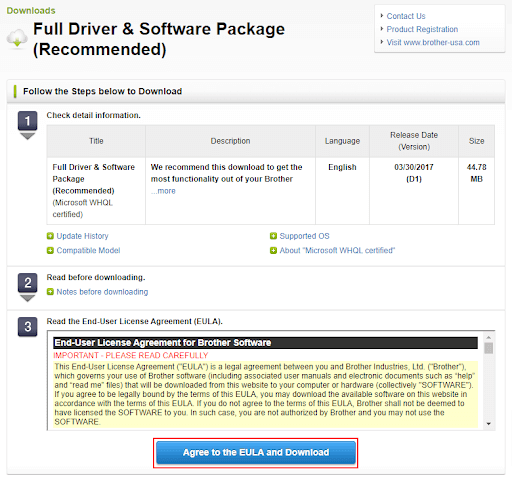
Task: Click Agree to the EULA and Download
Action: [x=256, y=453]
